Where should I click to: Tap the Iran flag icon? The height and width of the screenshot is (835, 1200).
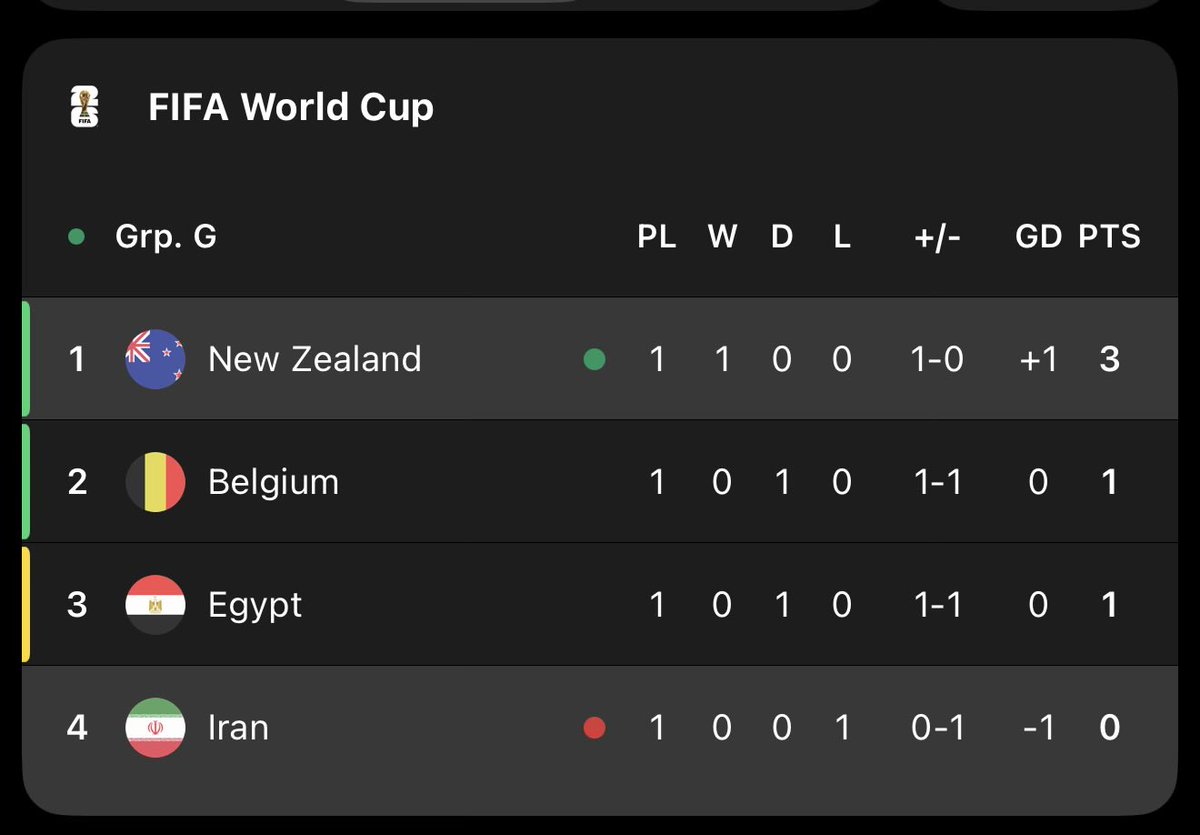155,727
